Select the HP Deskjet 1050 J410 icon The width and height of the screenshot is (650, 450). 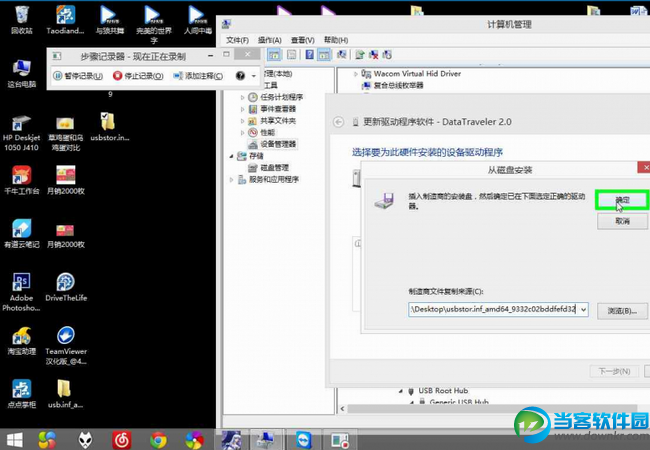pyautogui.click(x=22, y=133)
